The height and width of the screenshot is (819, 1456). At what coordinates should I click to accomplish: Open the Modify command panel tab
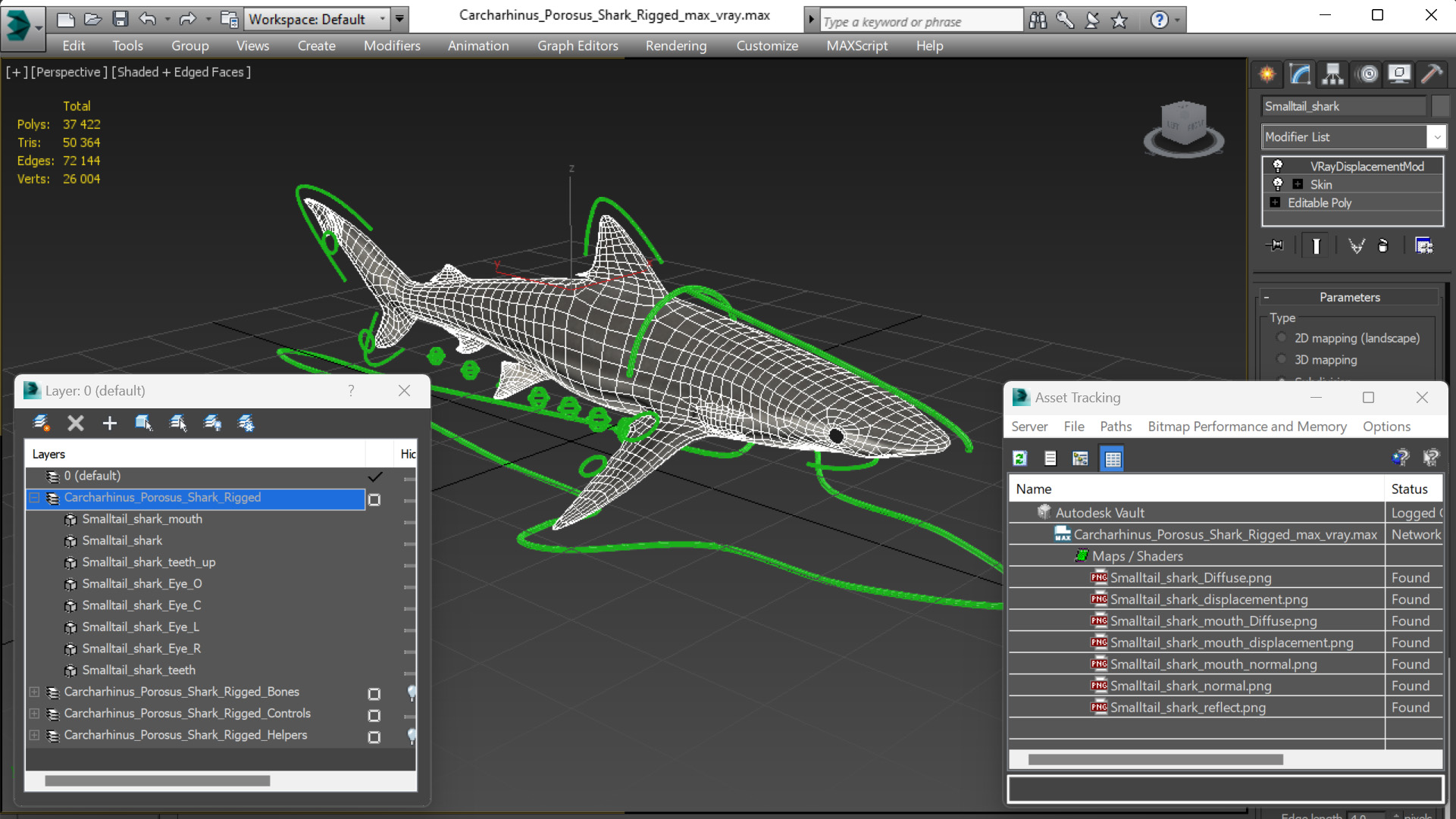point(1300,74)
